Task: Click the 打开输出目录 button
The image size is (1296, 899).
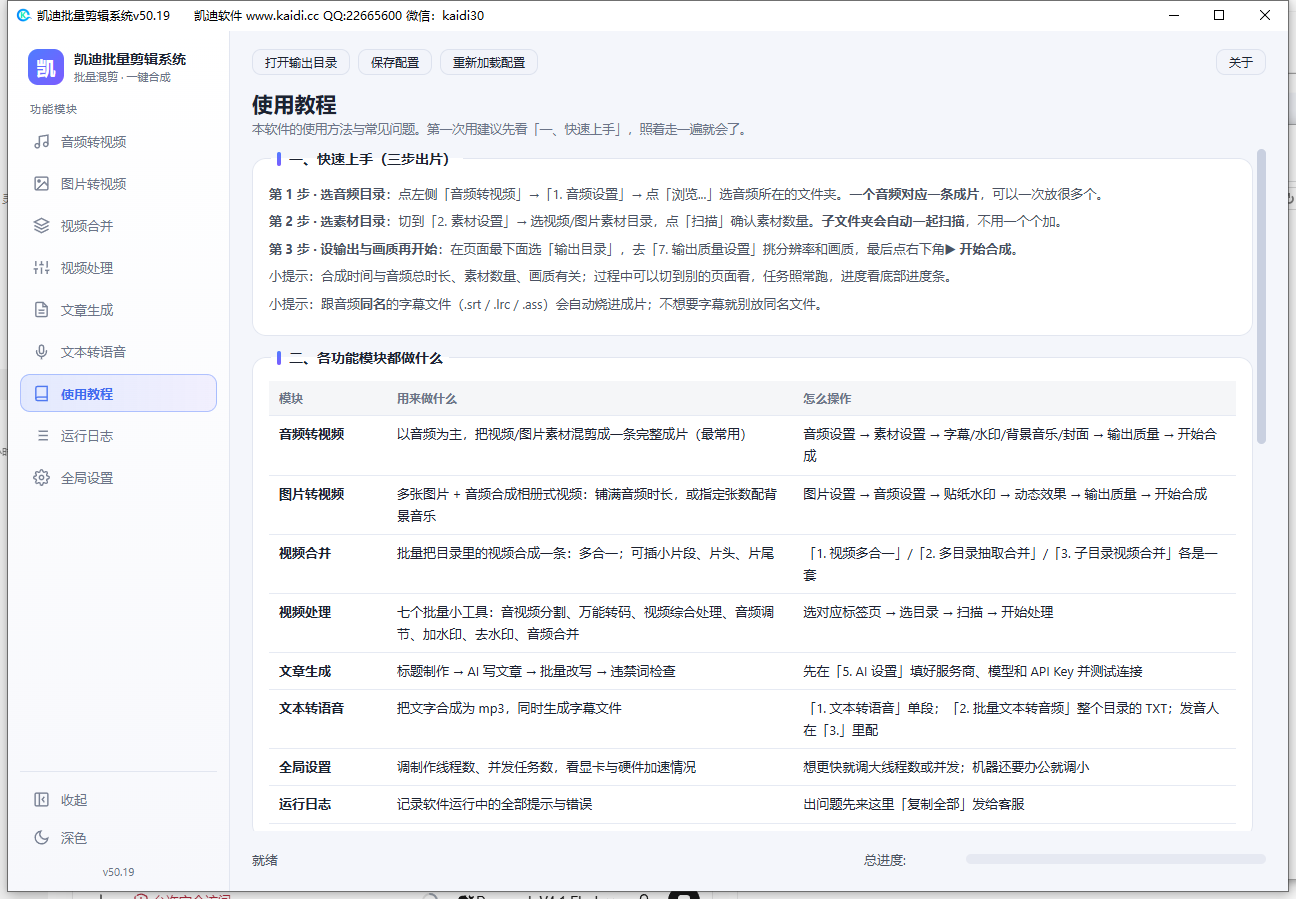Action: [x=301, y=62]
